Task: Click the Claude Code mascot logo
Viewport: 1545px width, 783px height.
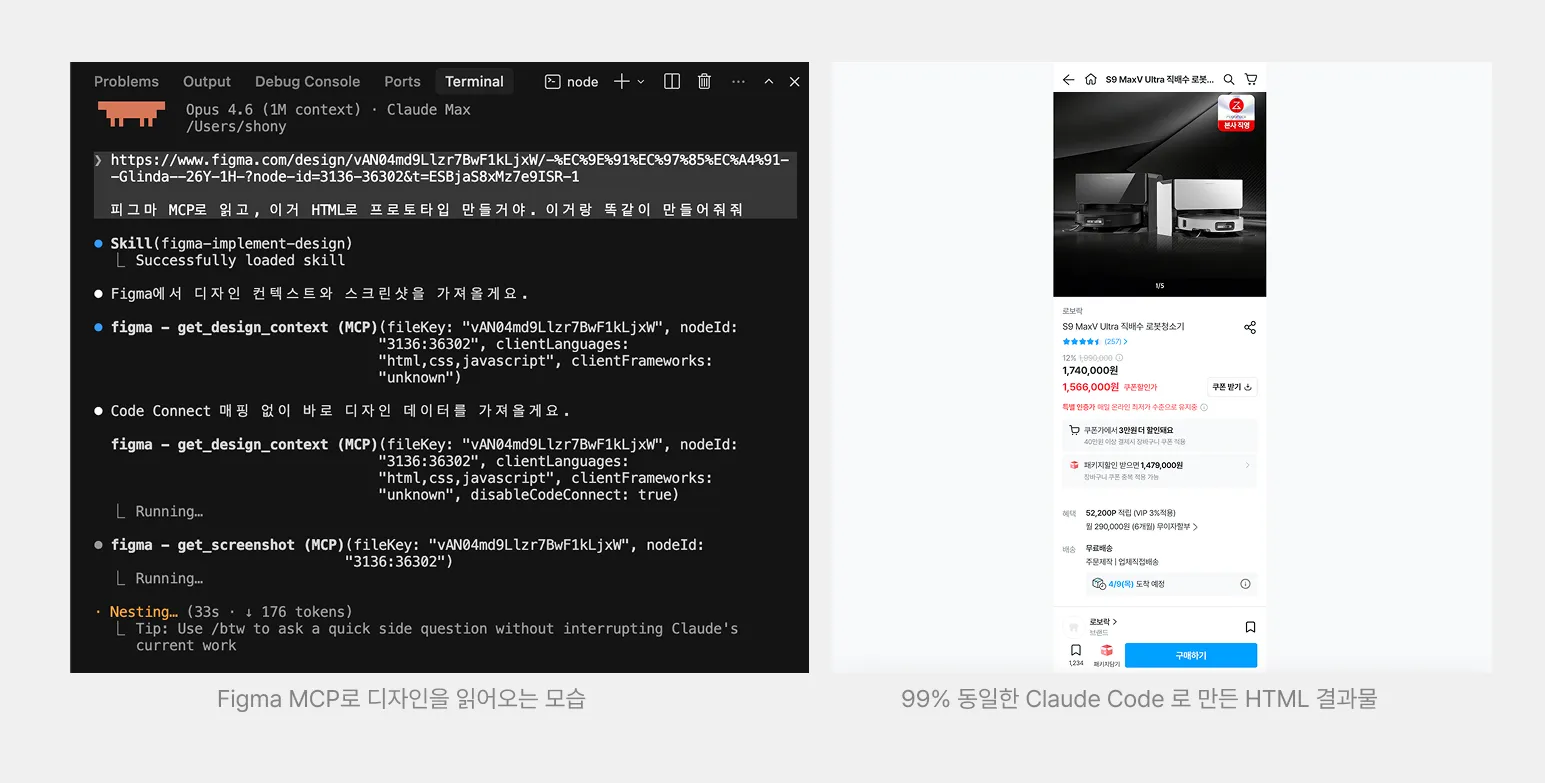Action: (131, 114)
